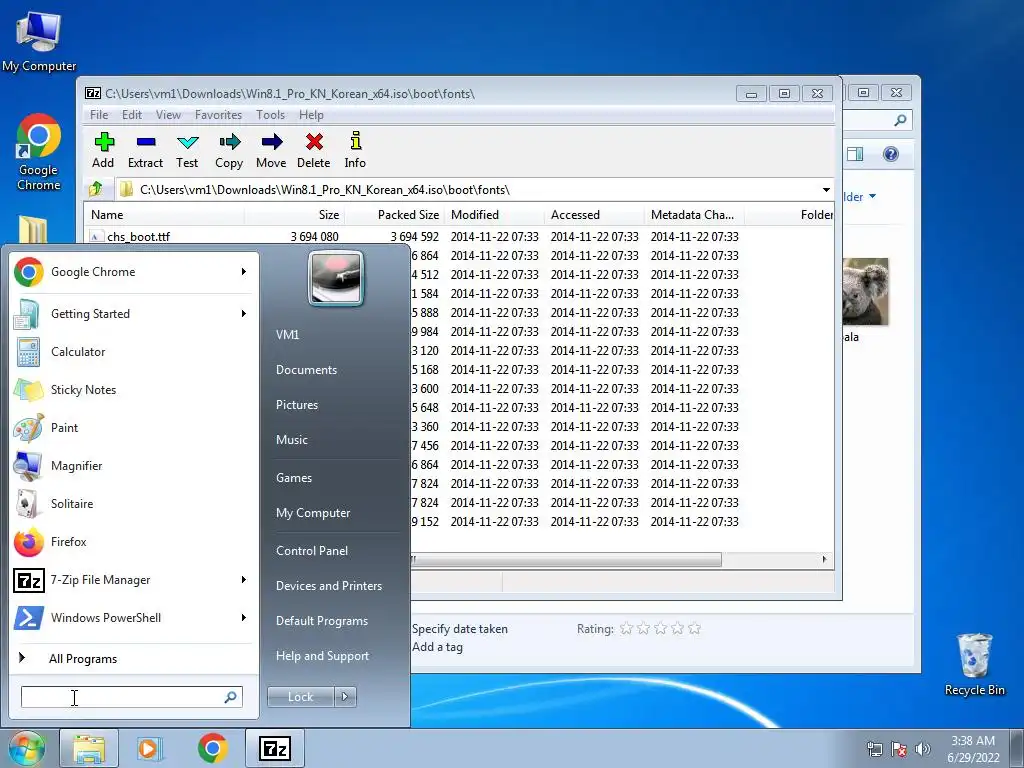Click the Info toolbar icon
Screen dimensions: 1024x768
(x=355, y=151)
